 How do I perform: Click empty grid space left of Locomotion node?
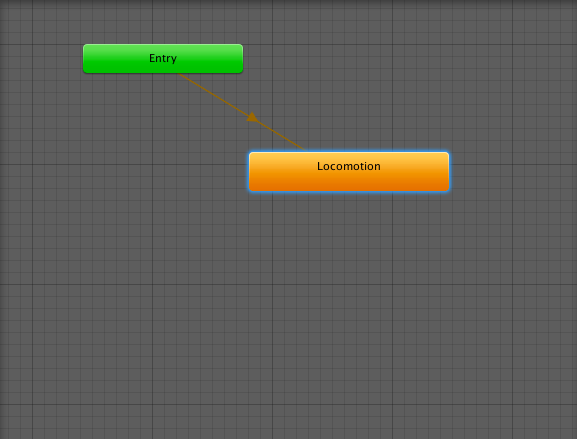click(147, 171)
